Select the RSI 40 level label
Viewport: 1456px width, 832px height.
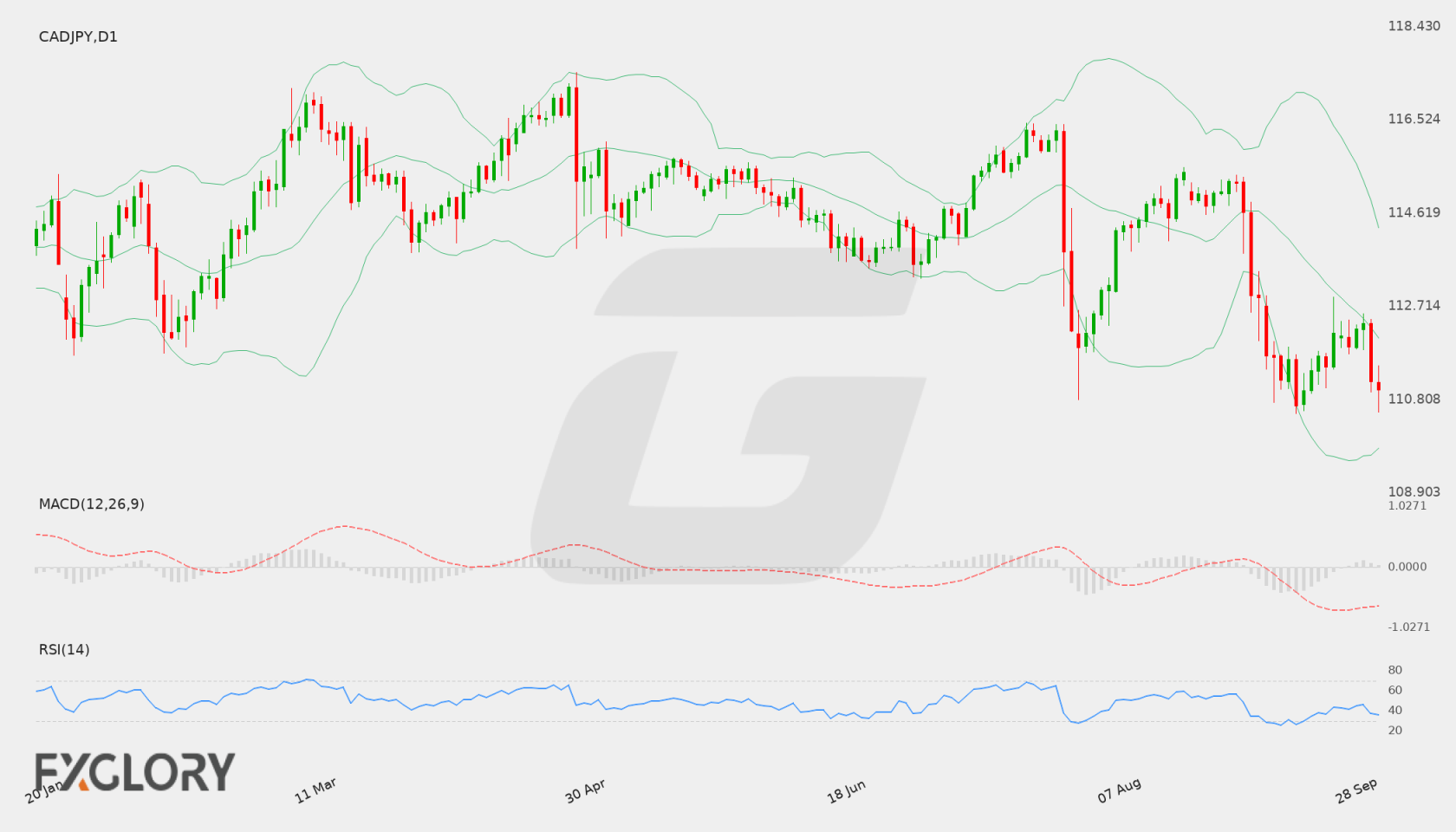(1395, 710)
